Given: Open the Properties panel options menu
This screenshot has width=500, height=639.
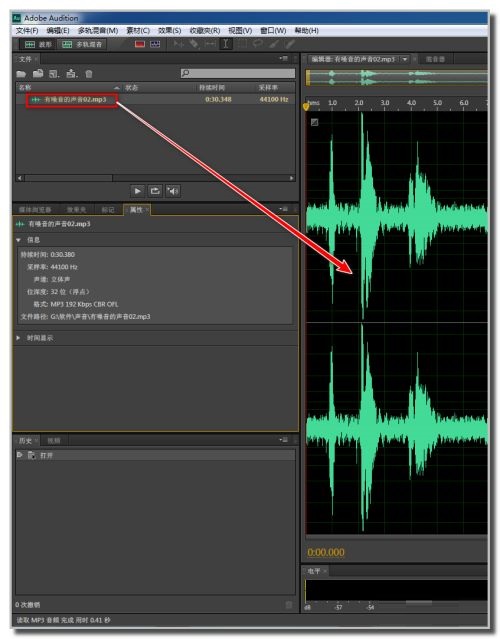Looking at the screenshot, I should 284,209.
